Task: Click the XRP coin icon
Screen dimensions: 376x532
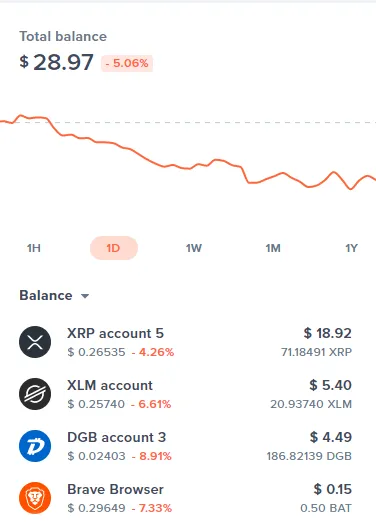Action: pyautogui.click(x=35, y=342)
